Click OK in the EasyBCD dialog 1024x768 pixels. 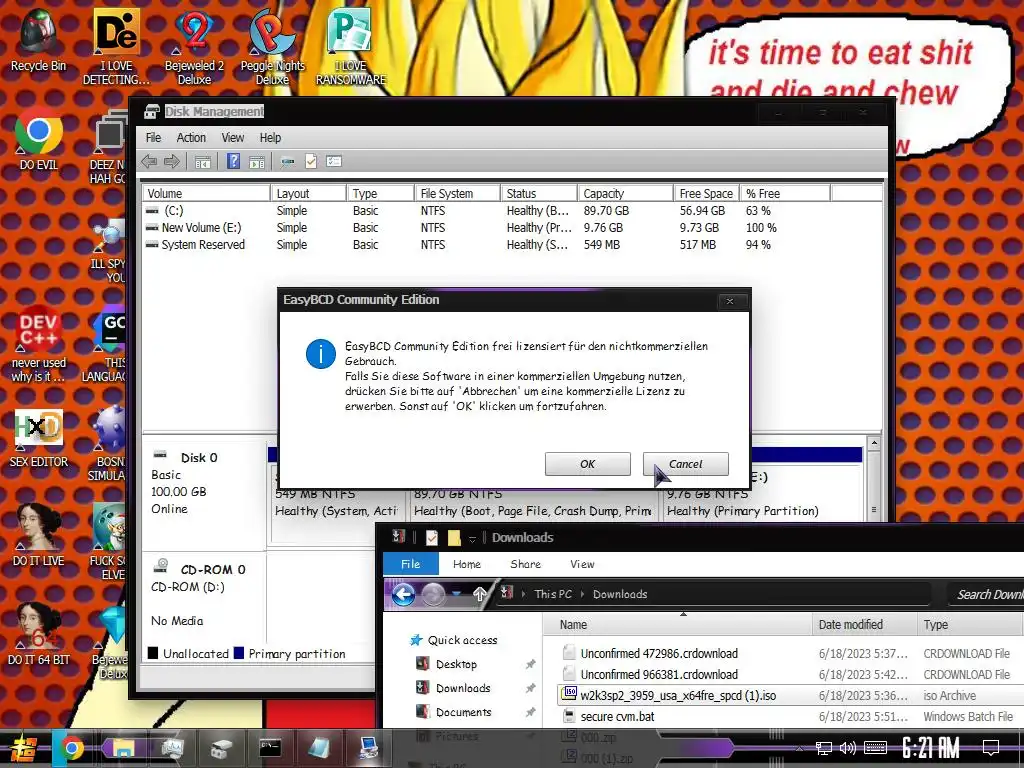[x=587, y=464]
